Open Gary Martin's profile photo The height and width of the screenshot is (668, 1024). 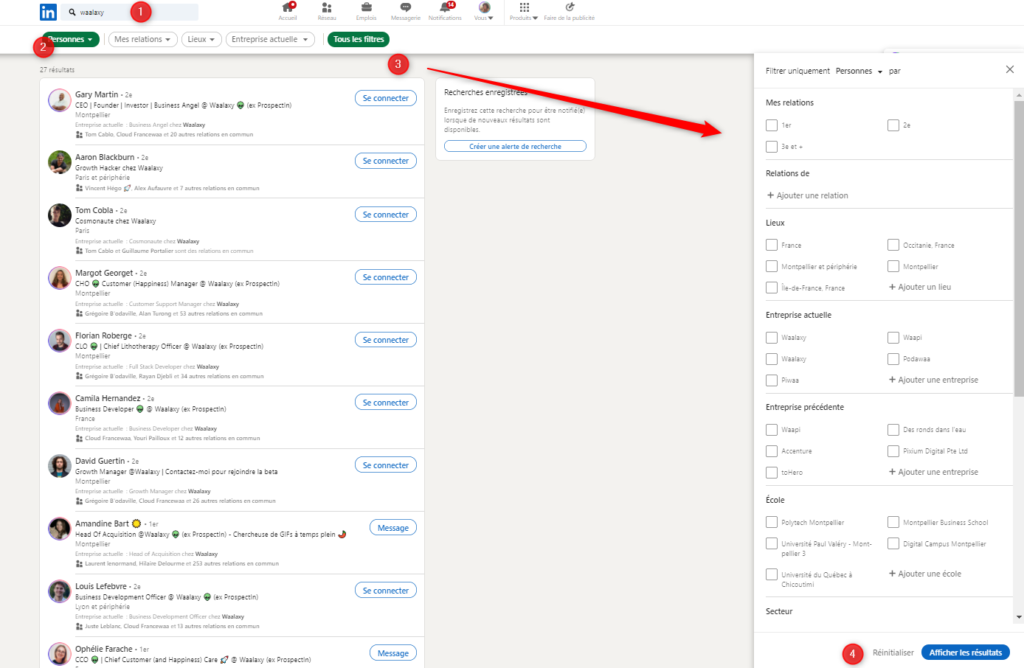(59, 101)
